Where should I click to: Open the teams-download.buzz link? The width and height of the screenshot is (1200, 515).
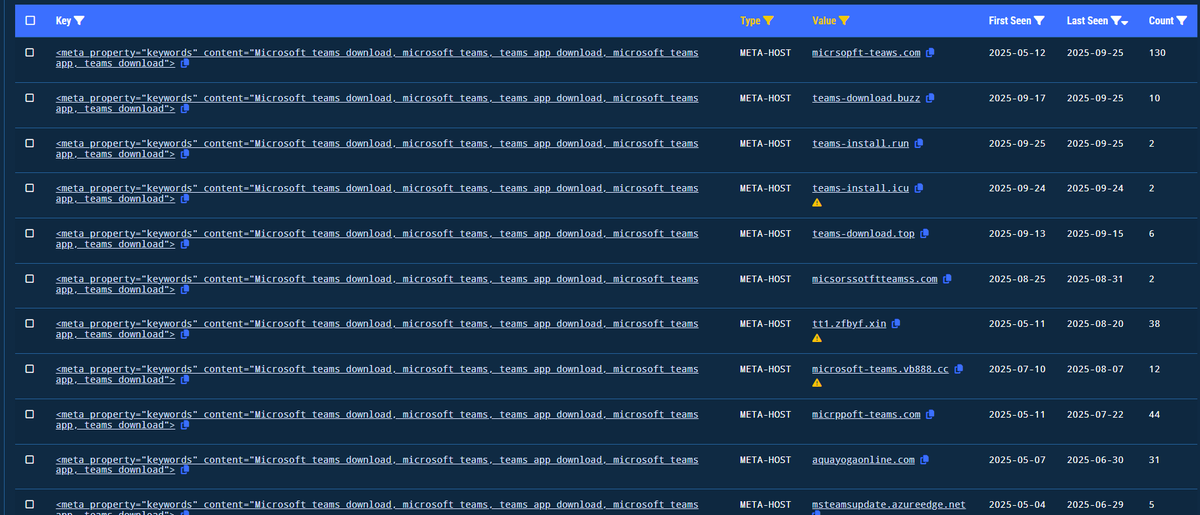click(x=866, y=98)
